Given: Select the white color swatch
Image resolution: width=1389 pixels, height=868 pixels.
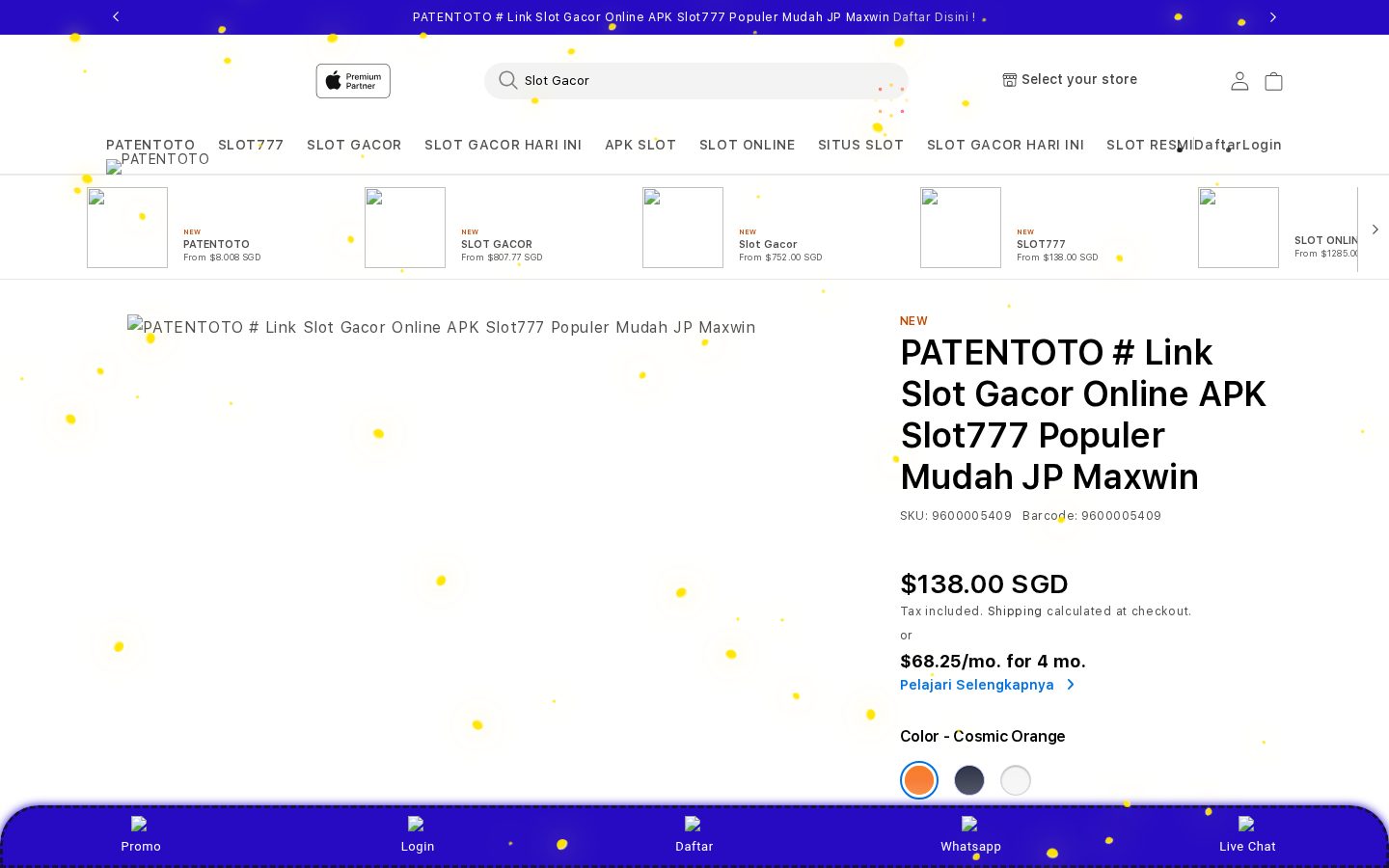Looking at the screenshot, I should pyautogui.click(x=1016, y=780).
